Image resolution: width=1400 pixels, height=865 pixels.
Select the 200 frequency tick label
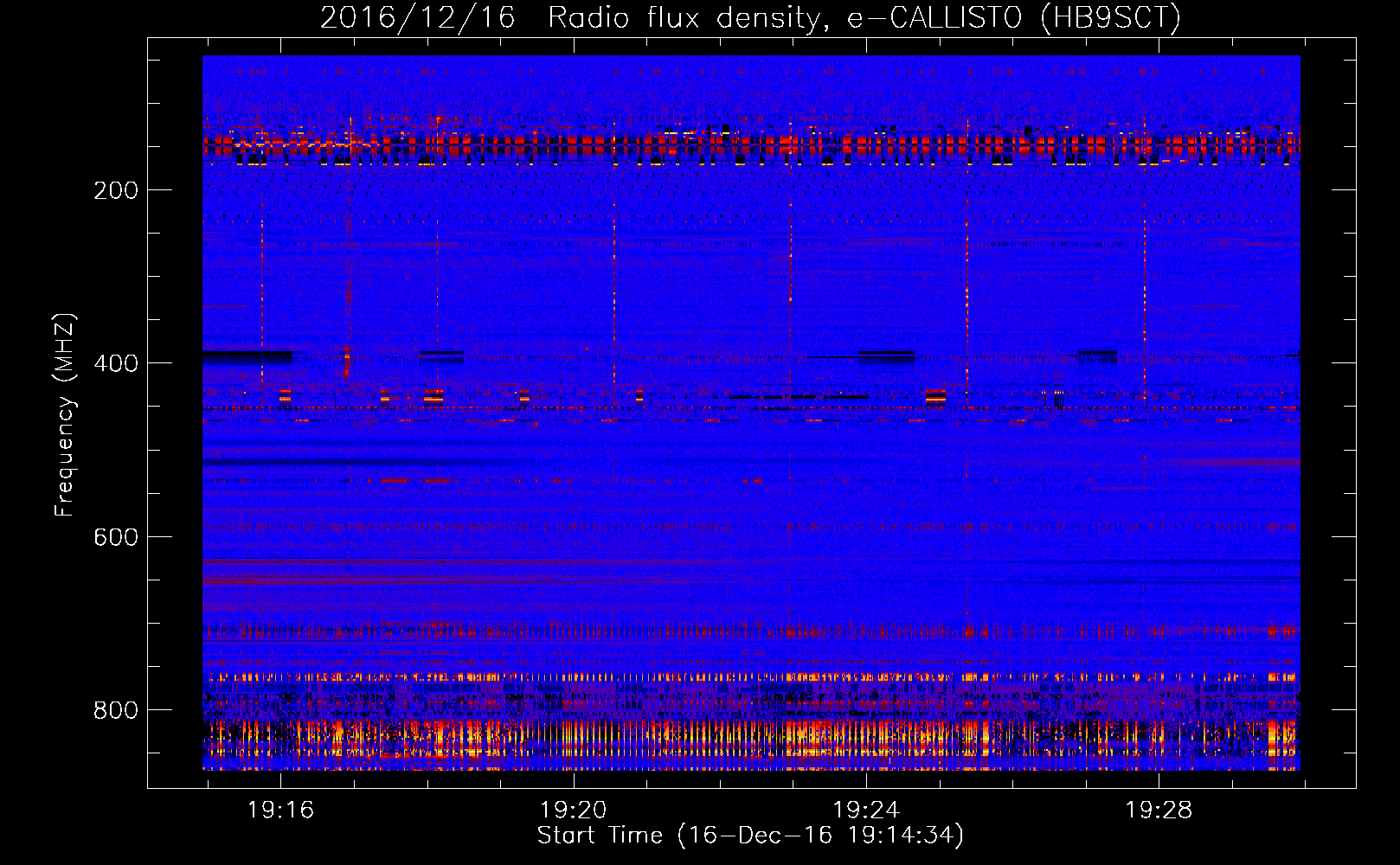(x=116, y=190)
